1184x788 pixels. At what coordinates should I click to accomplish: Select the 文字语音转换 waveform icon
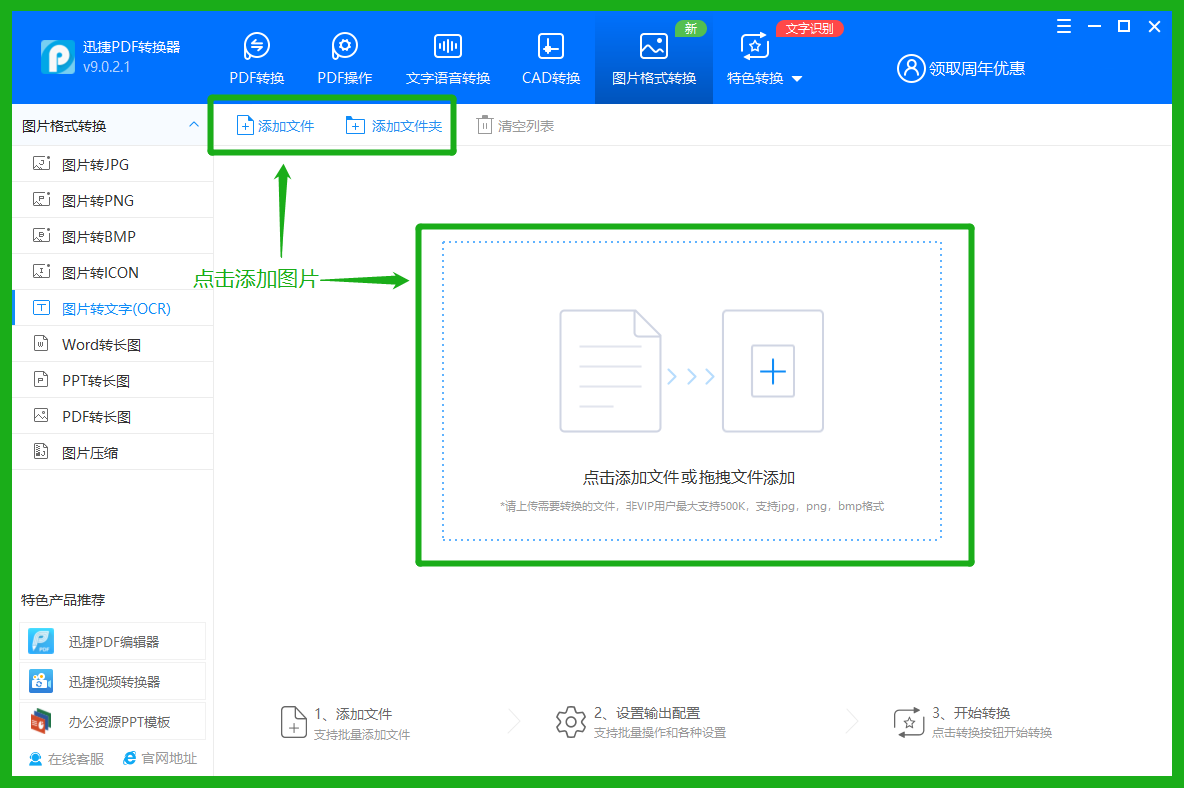(x=448, y=46)
